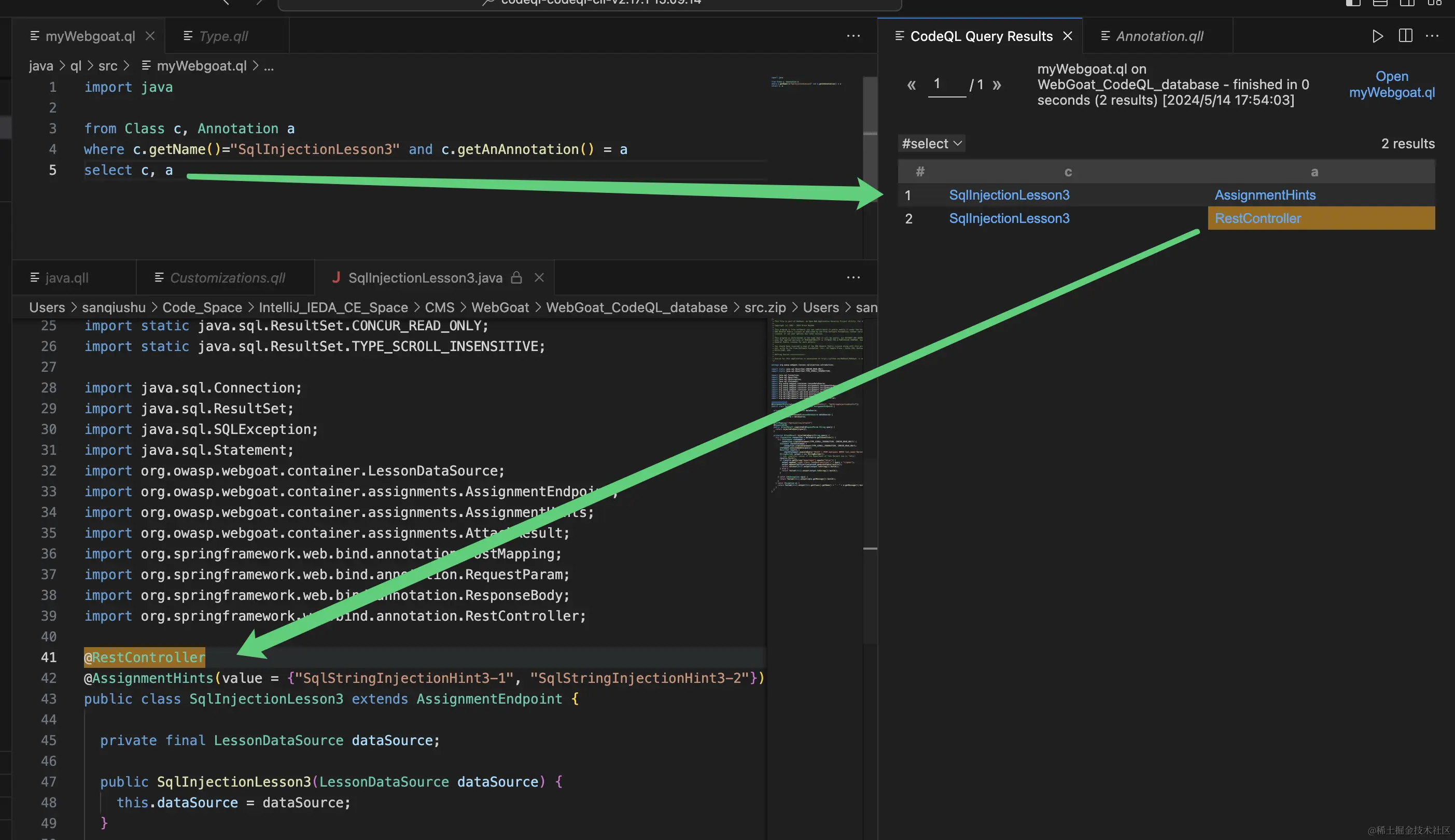Expand the IntelliJ_IEDA_CE_Space breadcrumb
The width and height of the screenshot is (1455, 840).
(x=333, y=307)
